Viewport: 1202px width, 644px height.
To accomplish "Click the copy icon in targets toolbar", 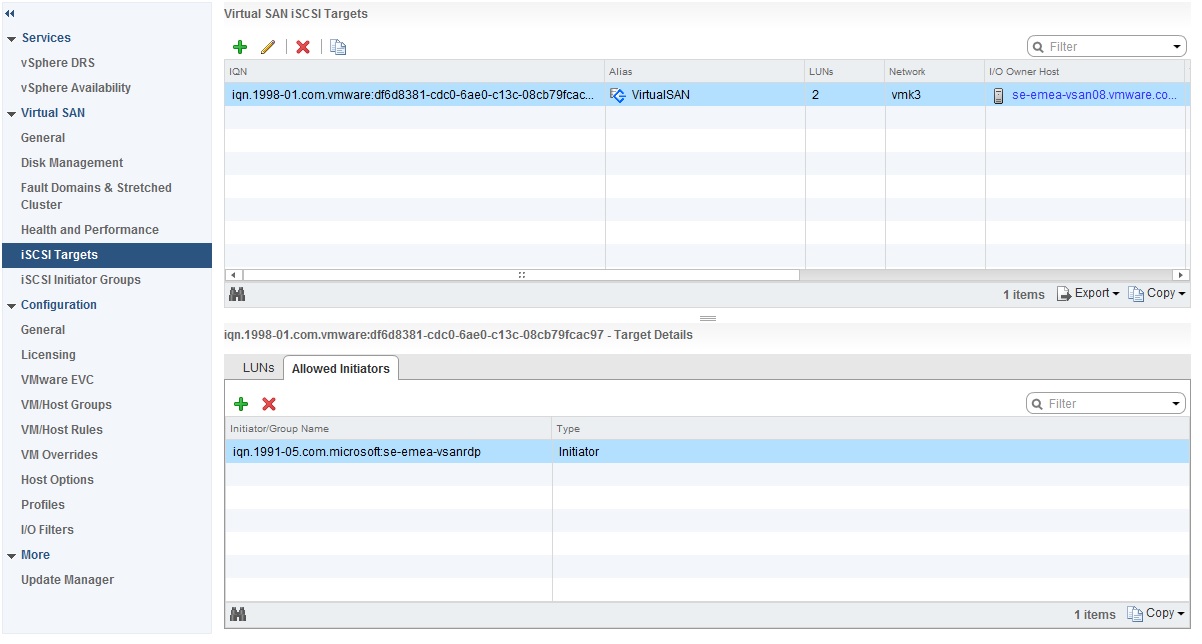I will pyautogui.click(x=338, y=47).
